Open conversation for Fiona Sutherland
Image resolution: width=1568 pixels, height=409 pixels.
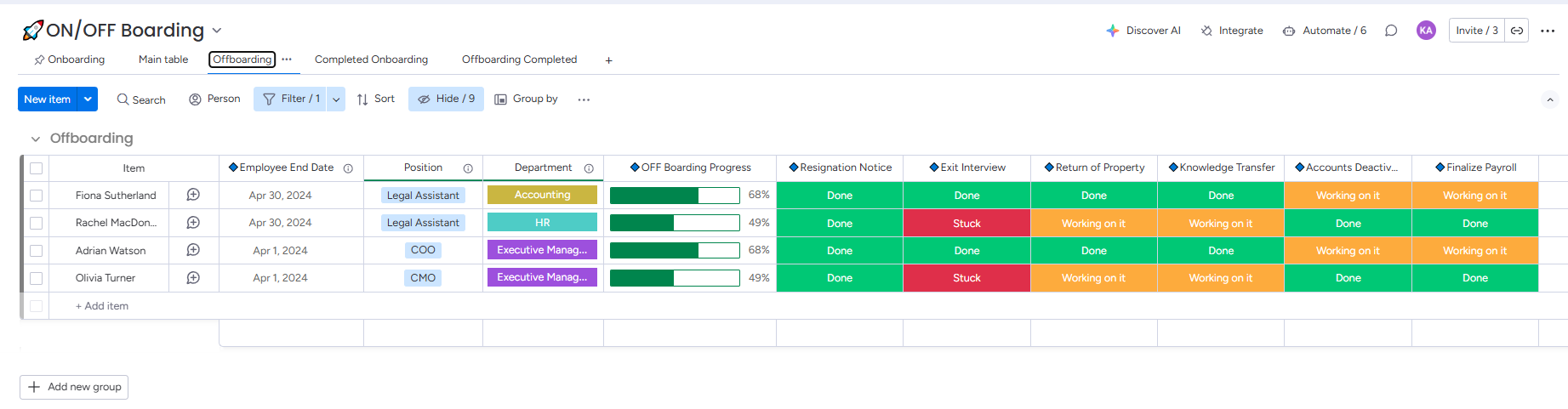click(x=193, y=196)
